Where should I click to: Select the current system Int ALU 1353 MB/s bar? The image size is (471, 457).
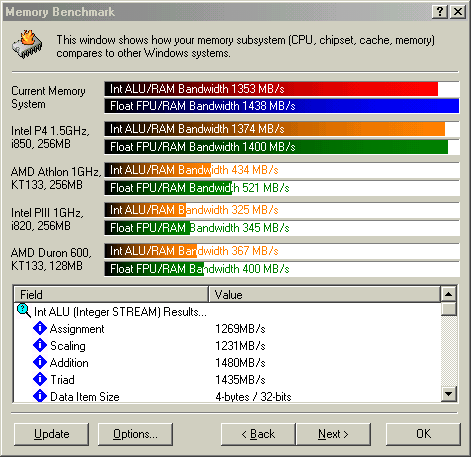[x=282, y=89]
